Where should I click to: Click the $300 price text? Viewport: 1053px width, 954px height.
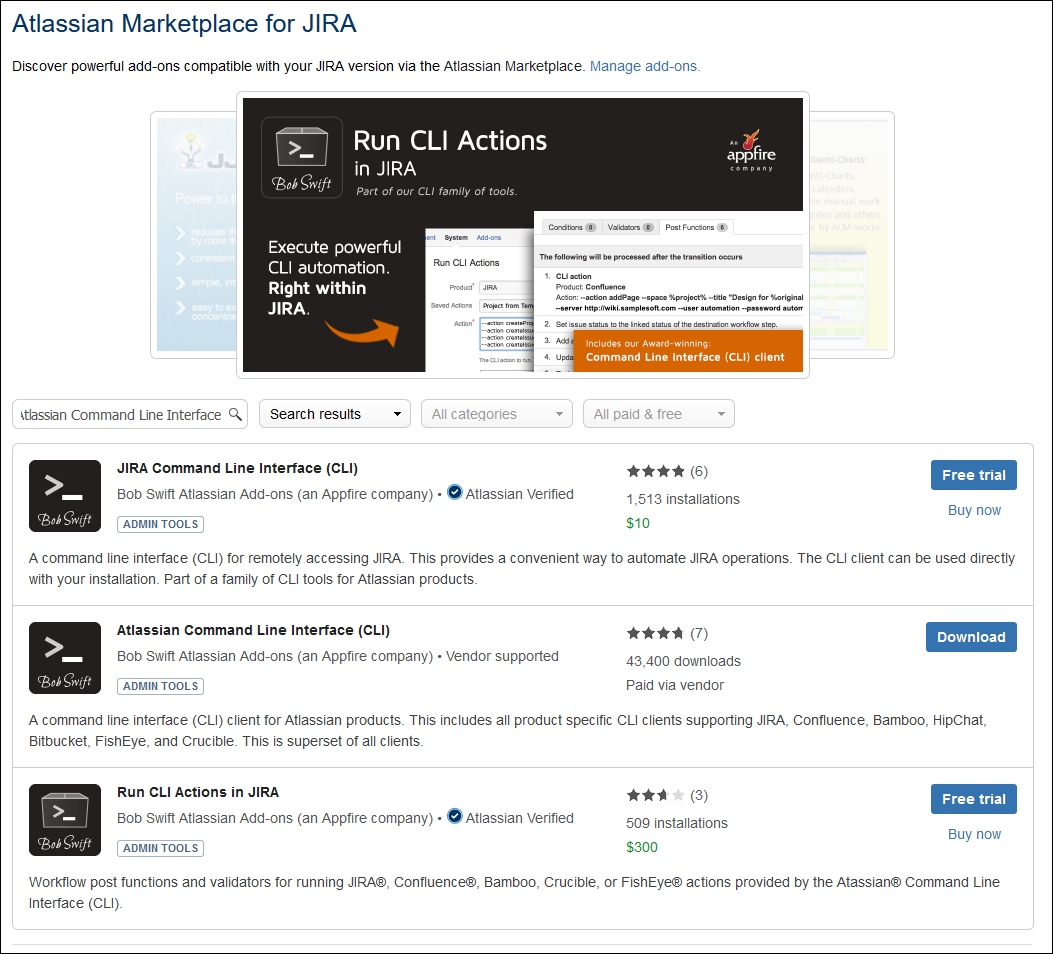point(642,847)
